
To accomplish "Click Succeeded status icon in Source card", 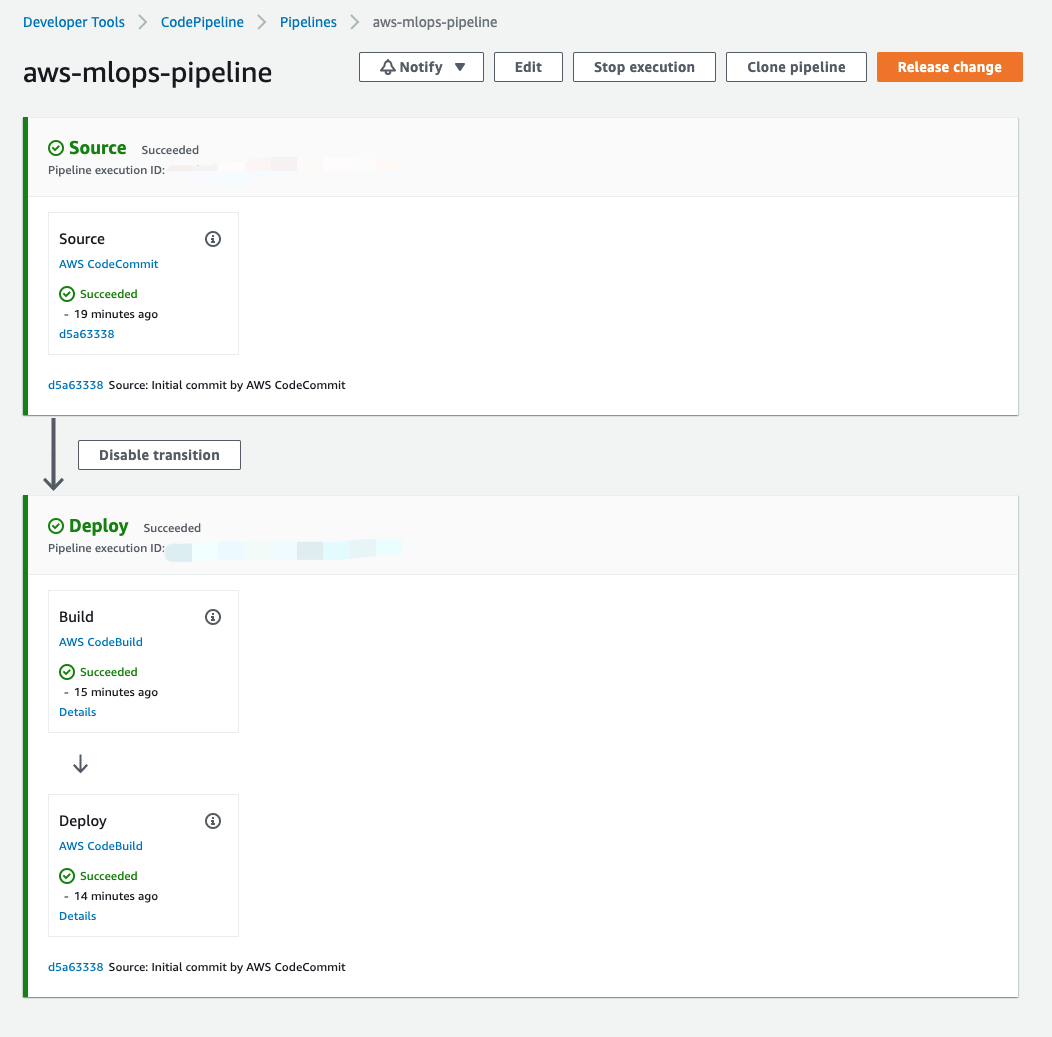I will click(67, 294).
